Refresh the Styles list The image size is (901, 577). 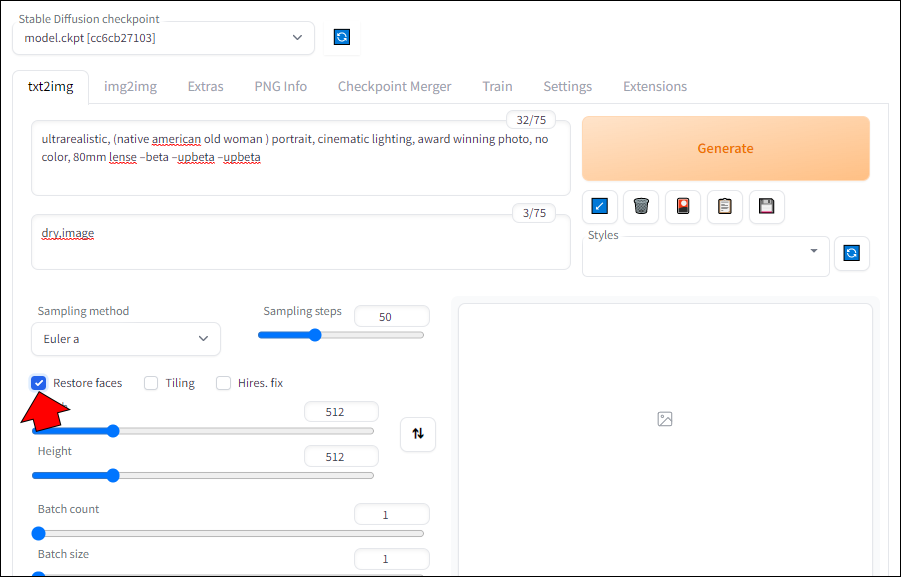click(x=851, y=253)
